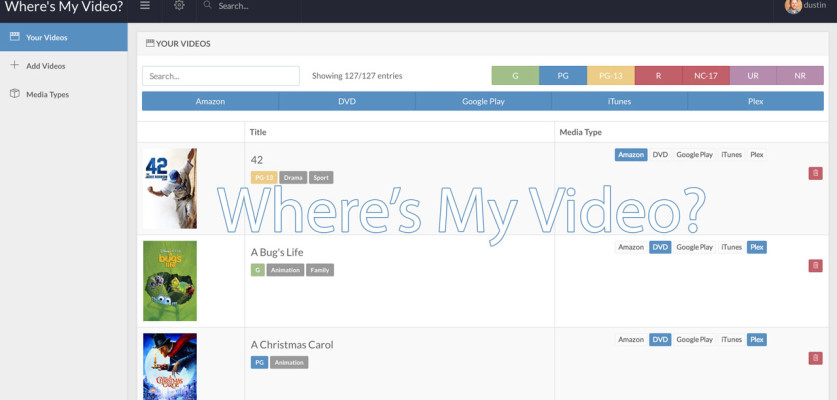Toggle DVD for A Christmas Carol
Screen dimensions: 837x400
pos(660,339)
